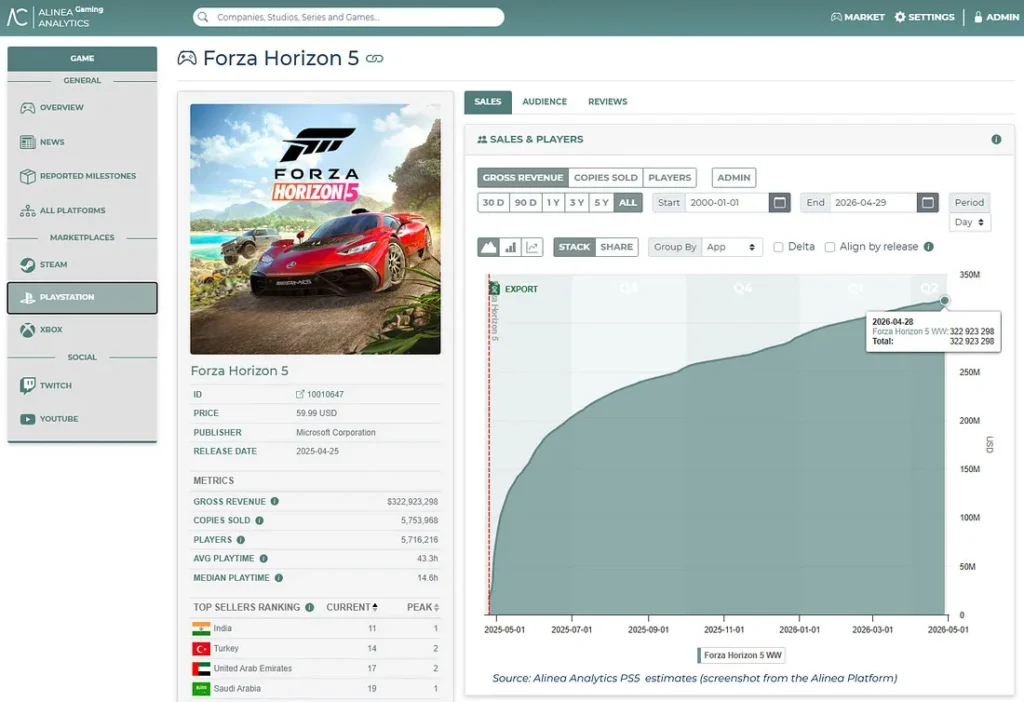
Task: Click info icon next to Median Playtime
Action: tap(279, 578)
